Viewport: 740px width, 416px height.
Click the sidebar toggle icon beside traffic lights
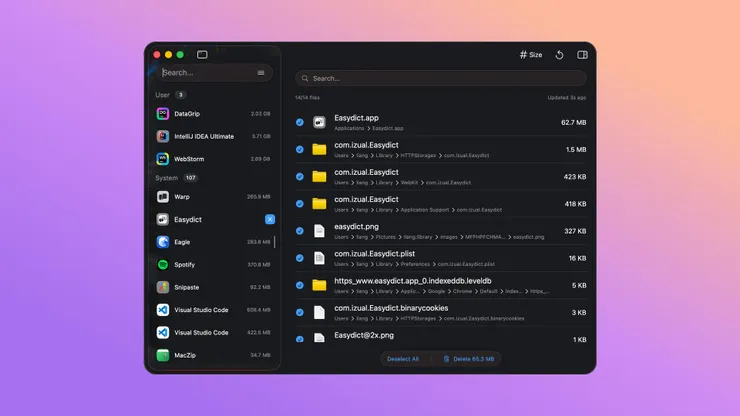202,55
